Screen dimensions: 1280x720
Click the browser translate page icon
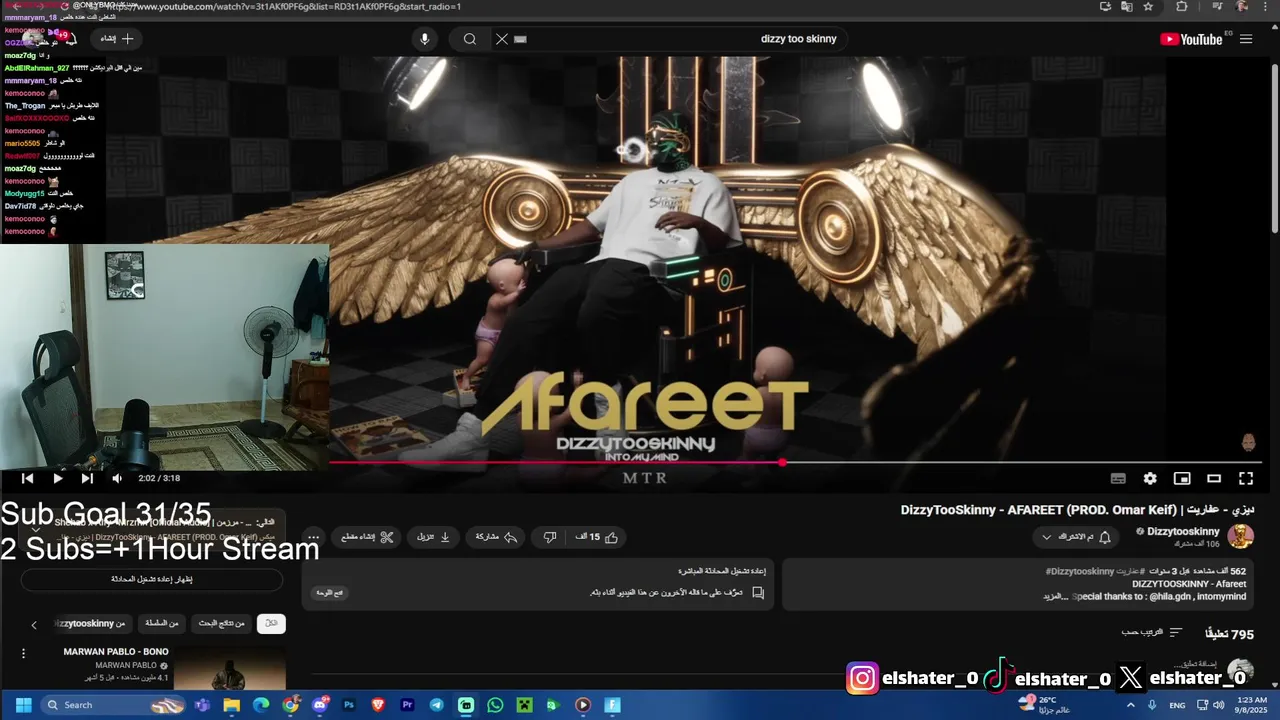[x=1127, y=6]
